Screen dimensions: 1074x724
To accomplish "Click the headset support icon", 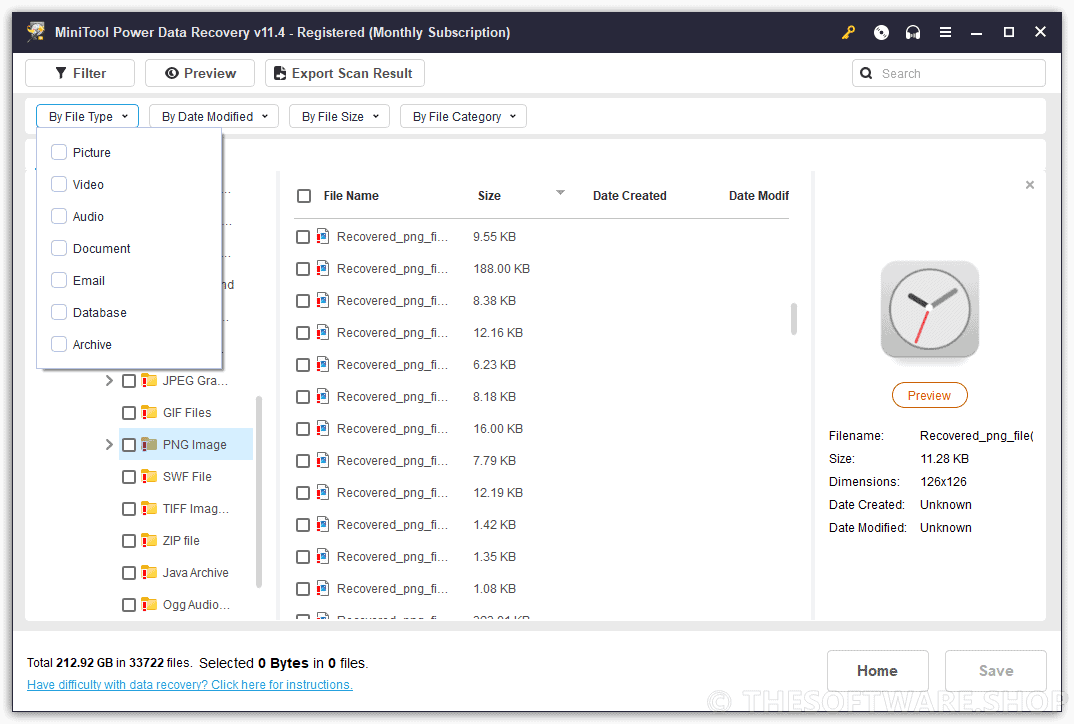I will [913, 32].
